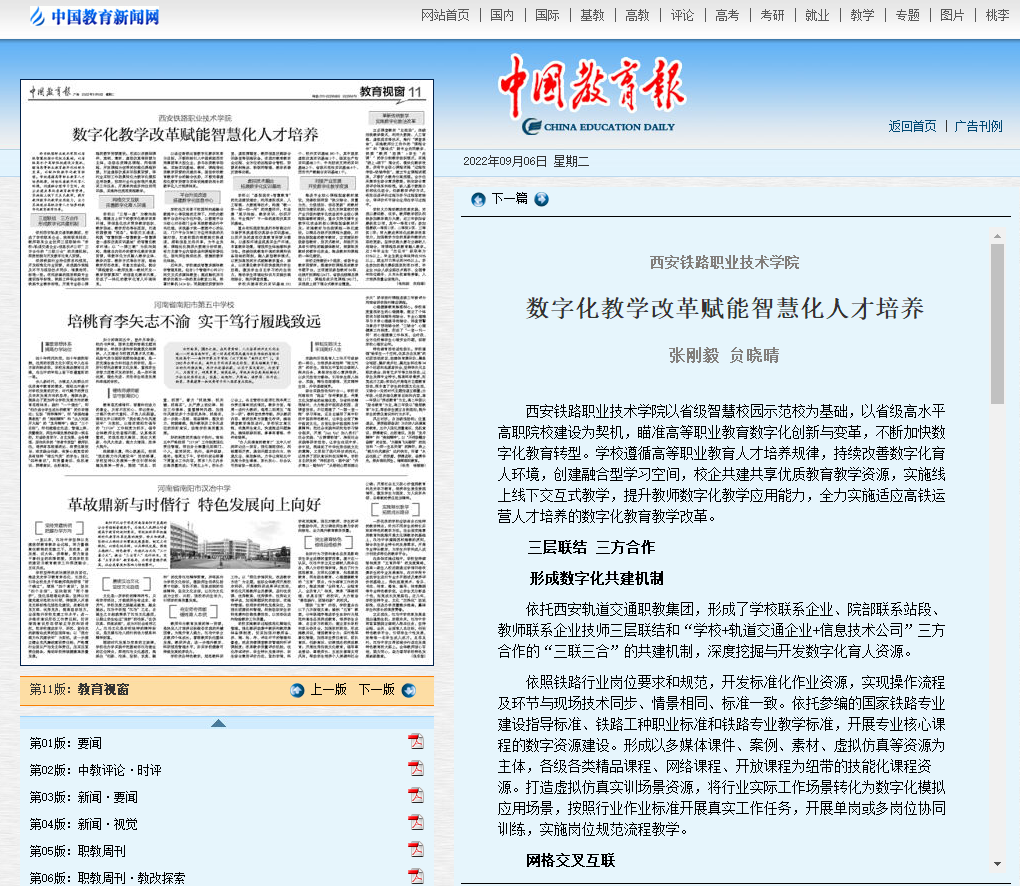Viewport: 1020px width, 886px height.
Task: Download PDF for 第02版 中教评论·时评
Action: [x=416, y=769]
